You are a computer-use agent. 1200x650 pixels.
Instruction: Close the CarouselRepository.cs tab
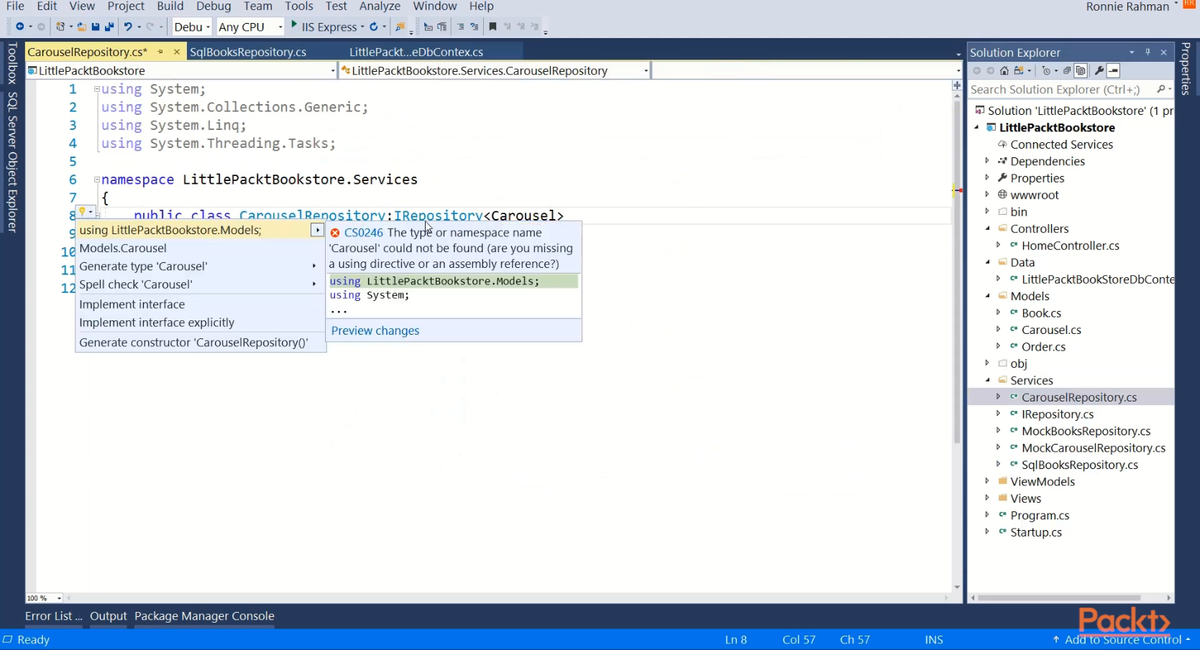click(177, 52)
